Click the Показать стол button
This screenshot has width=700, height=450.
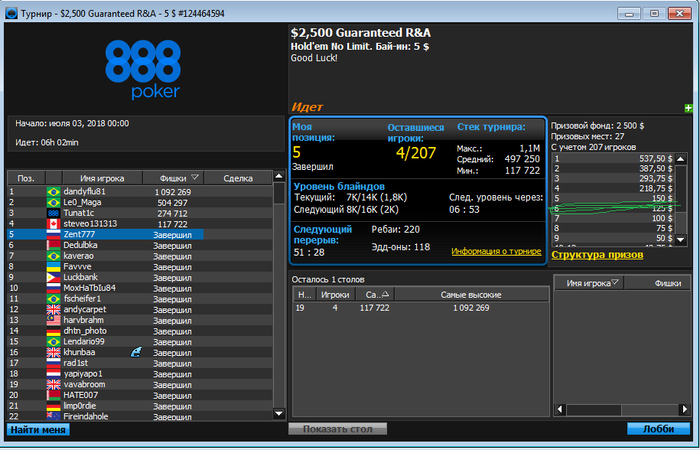point(338,429)
